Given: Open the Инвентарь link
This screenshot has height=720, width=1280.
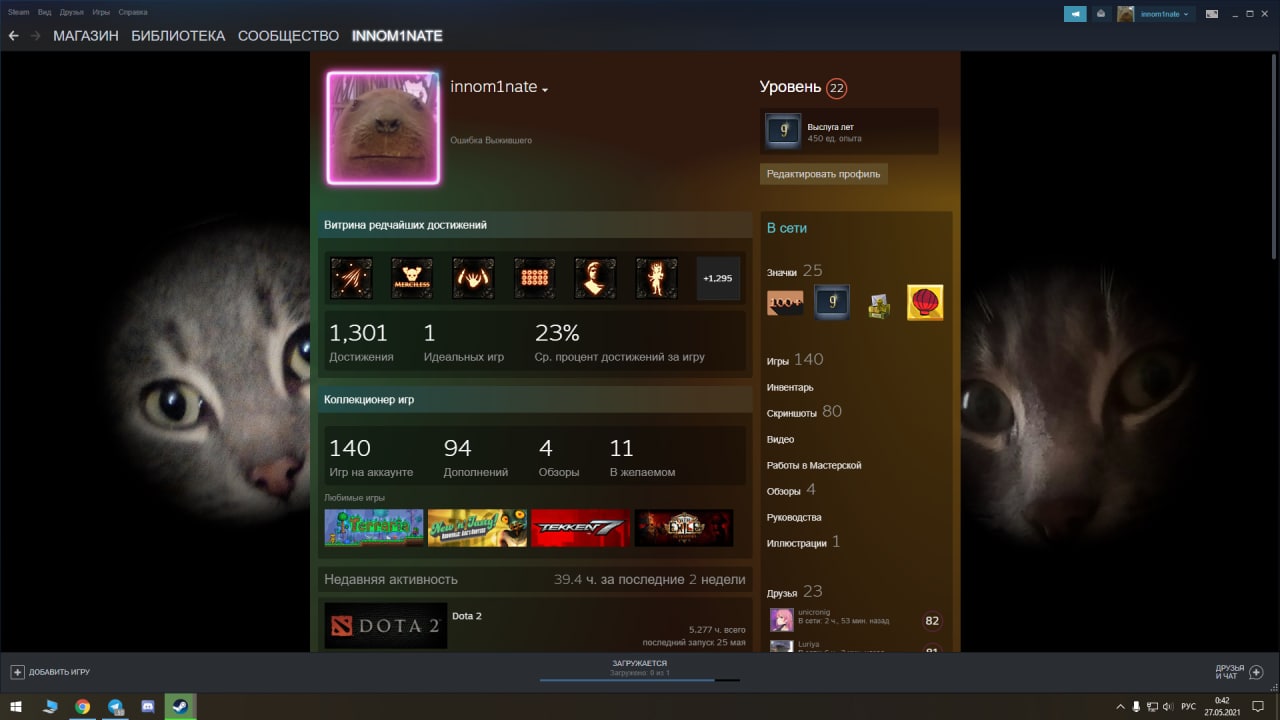Looking at the screenshot, I should pos(790,388).
